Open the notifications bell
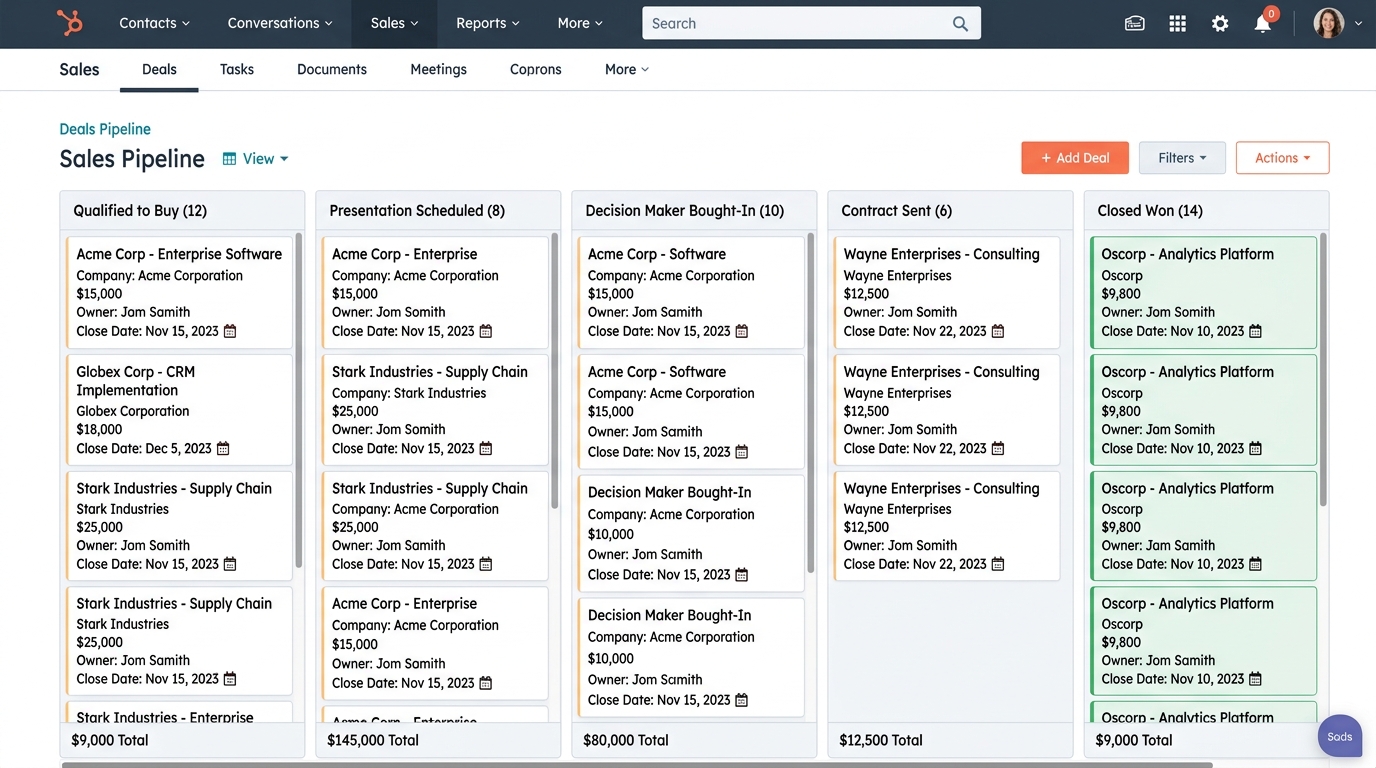The width and height of the screenshot is (1376, 768). point(1262,23)
